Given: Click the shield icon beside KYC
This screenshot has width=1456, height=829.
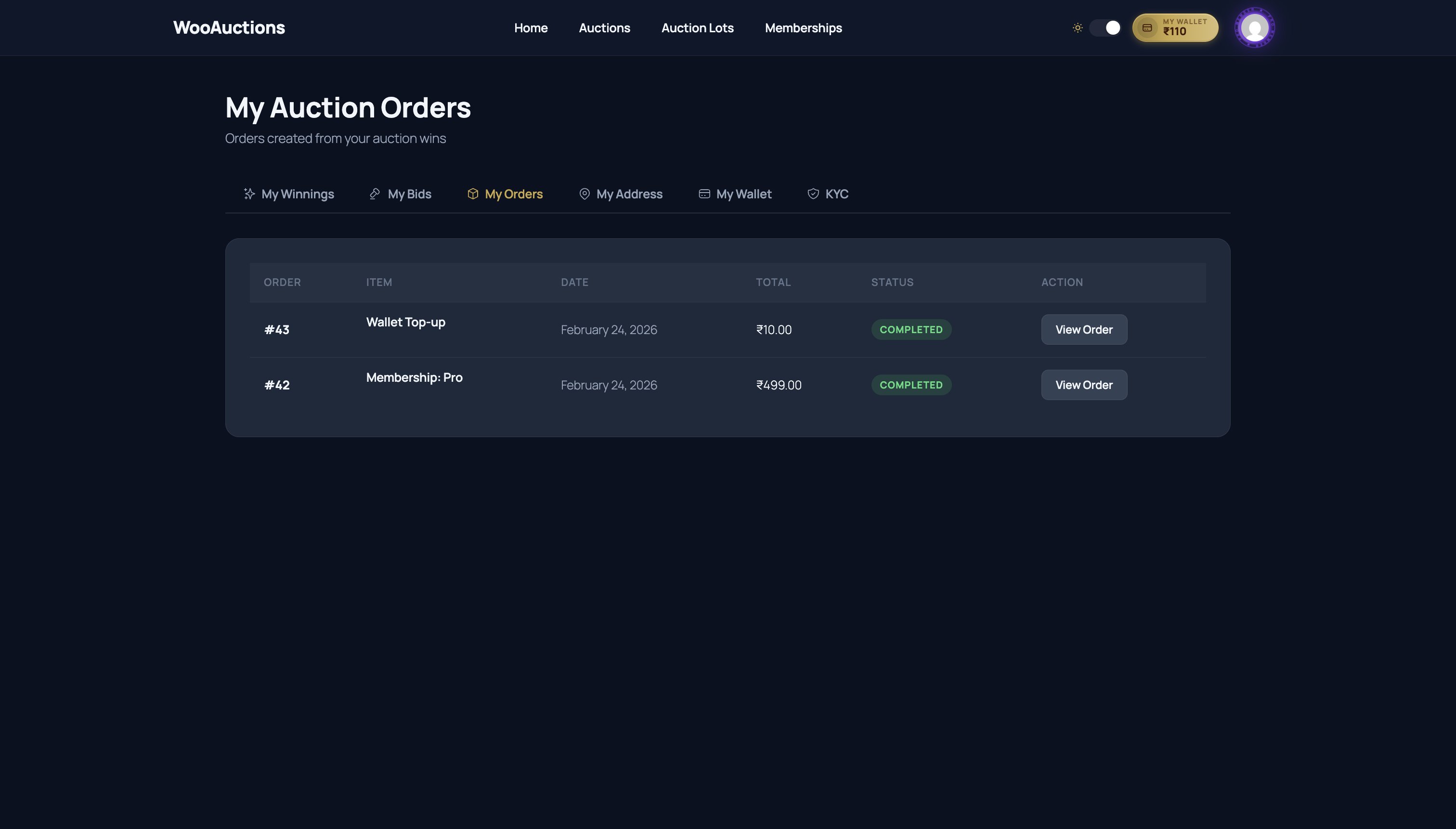Looking at the screenshot, I should 813,194.
